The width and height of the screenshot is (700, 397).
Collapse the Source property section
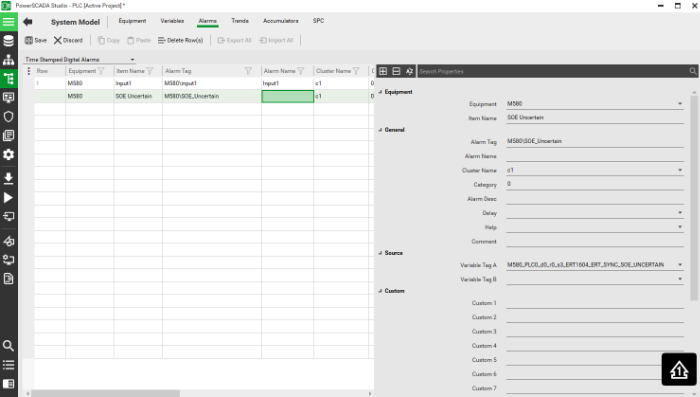[x=381, y=253]
